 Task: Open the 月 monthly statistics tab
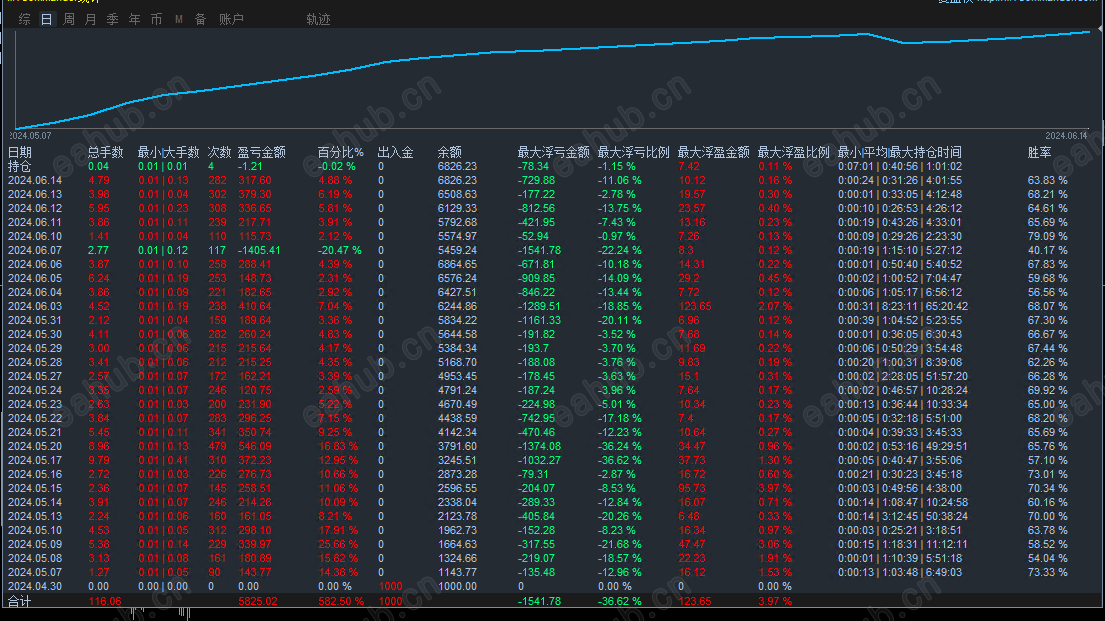click(90, 20)
